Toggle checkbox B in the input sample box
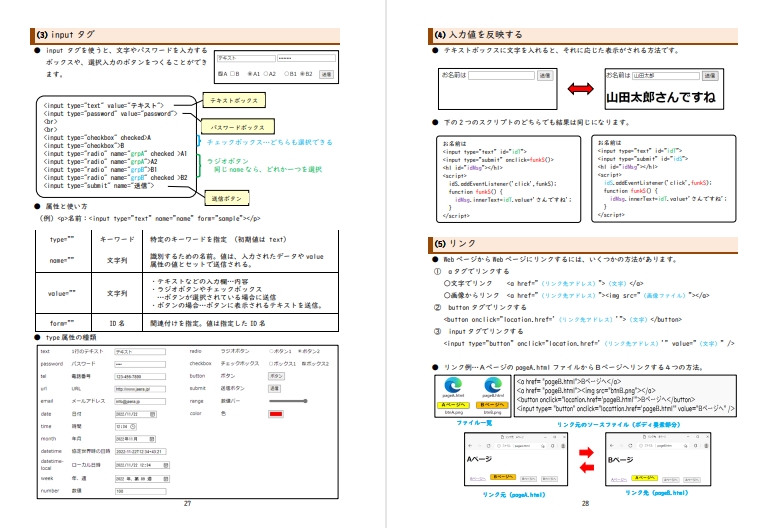This screenshot has height=528, width=765. pos(232,74)
